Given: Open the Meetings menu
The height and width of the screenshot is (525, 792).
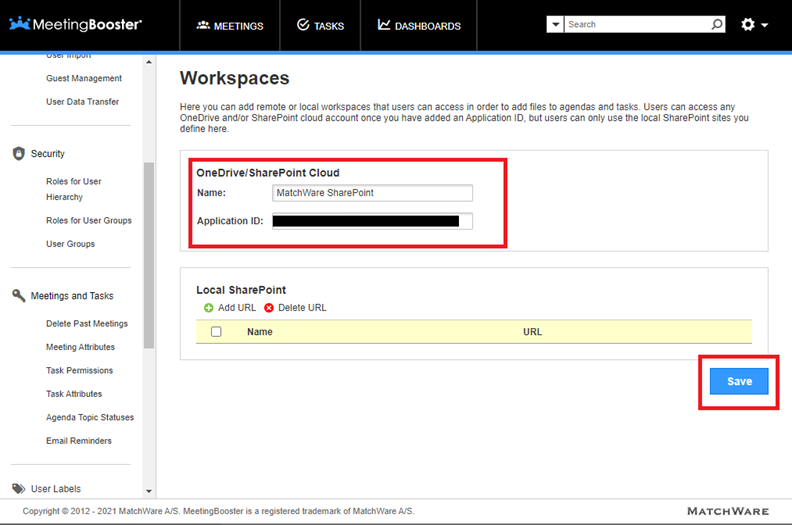Looking at the screenshot, I should [x=230, y=25].
